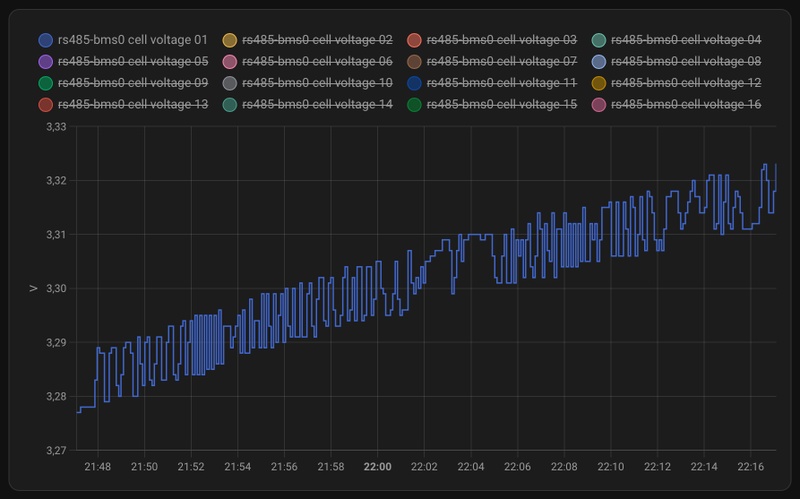Click the 21:48 time axis label

pos(97,466)
